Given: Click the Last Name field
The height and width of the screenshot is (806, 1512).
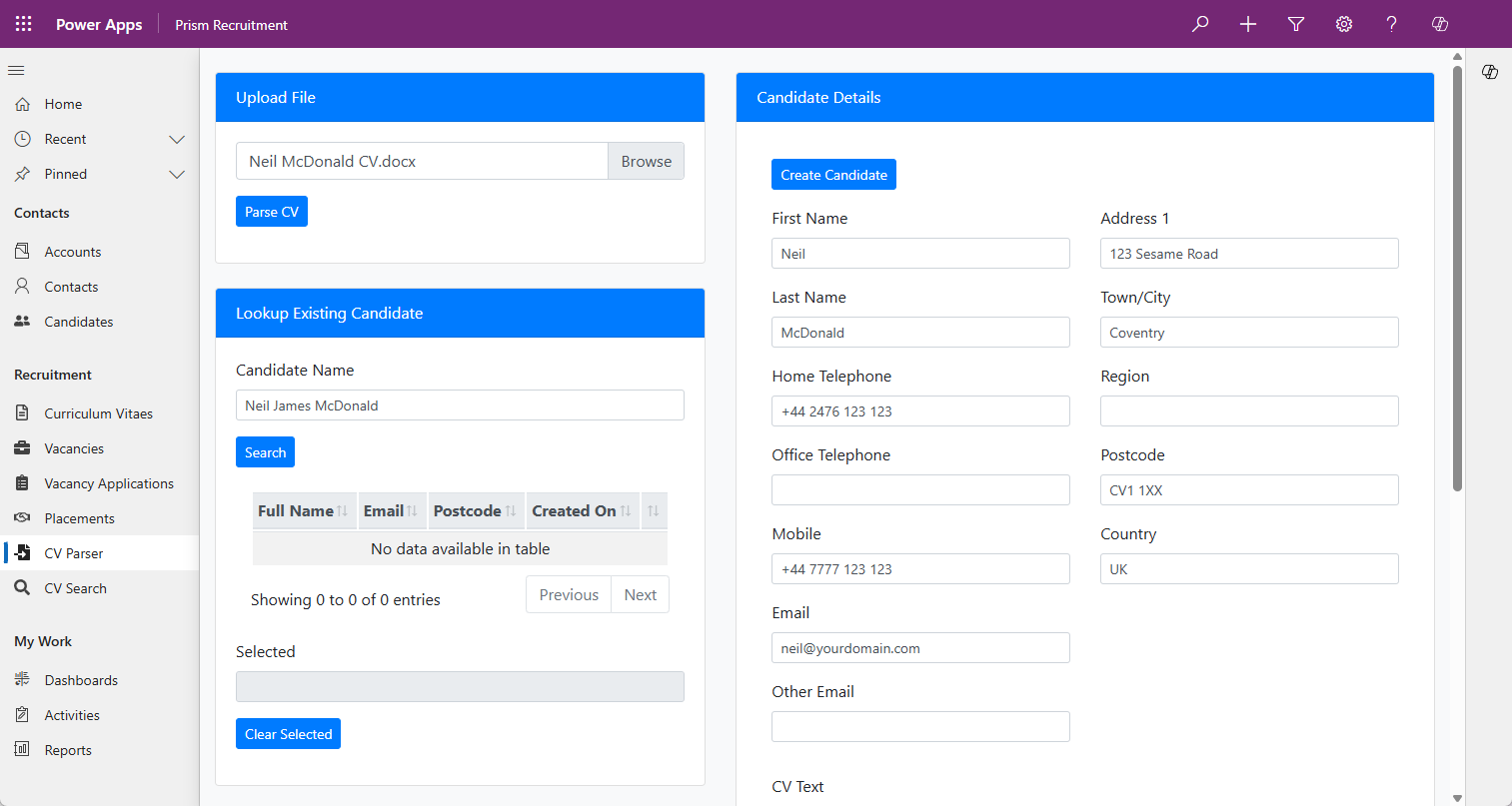Looking at the screenshot, I should point(920,333).
